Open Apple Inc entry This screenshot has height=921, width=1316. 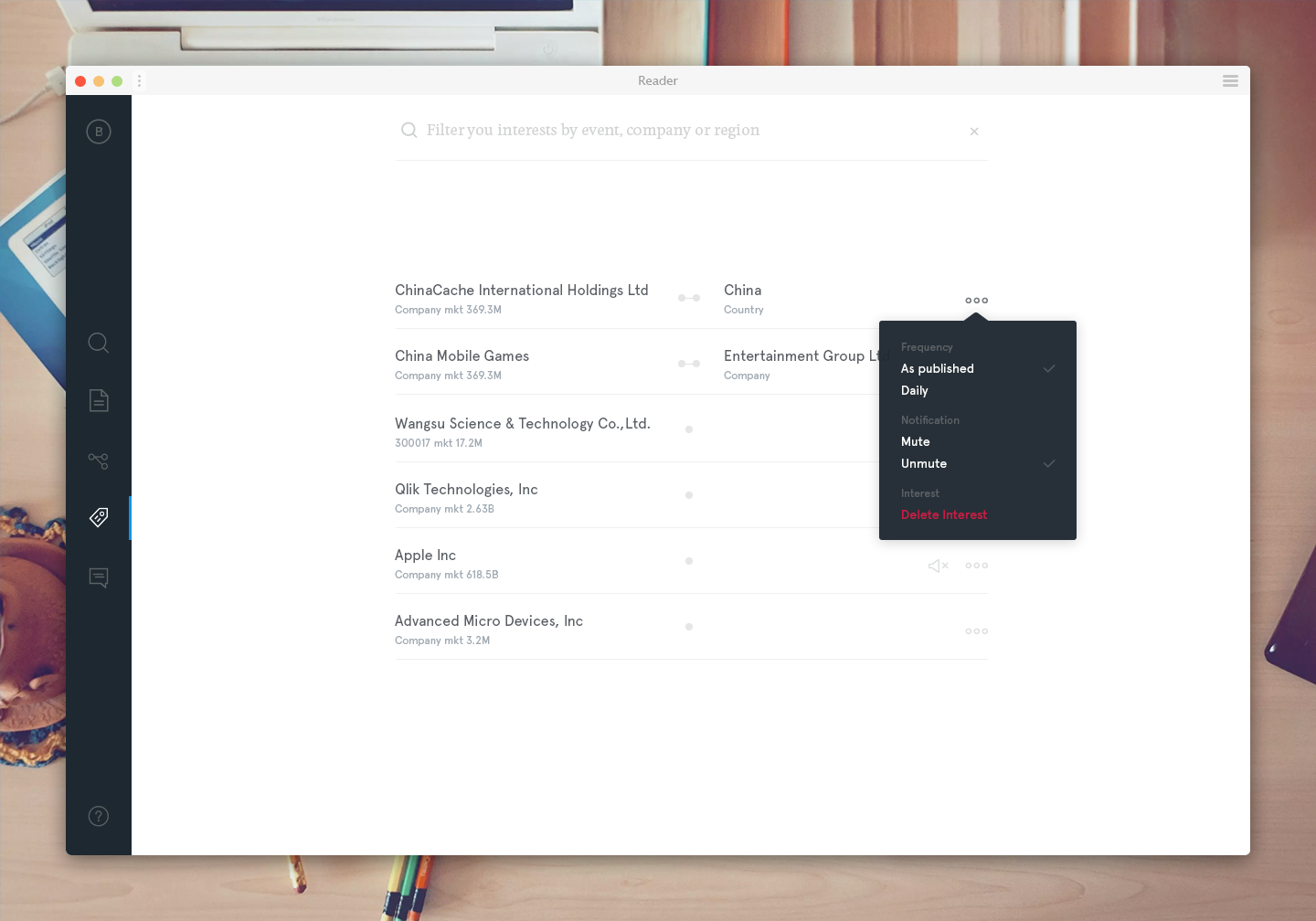pos(425,555)
